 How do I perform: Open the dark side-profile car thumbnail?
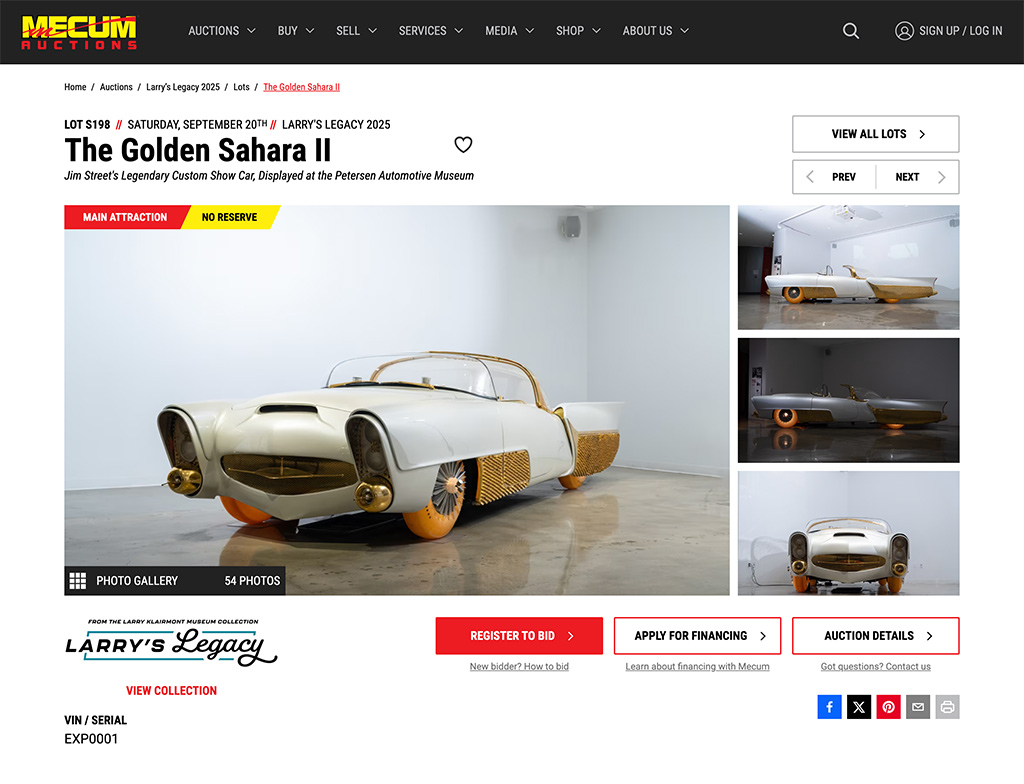[848, 400]
